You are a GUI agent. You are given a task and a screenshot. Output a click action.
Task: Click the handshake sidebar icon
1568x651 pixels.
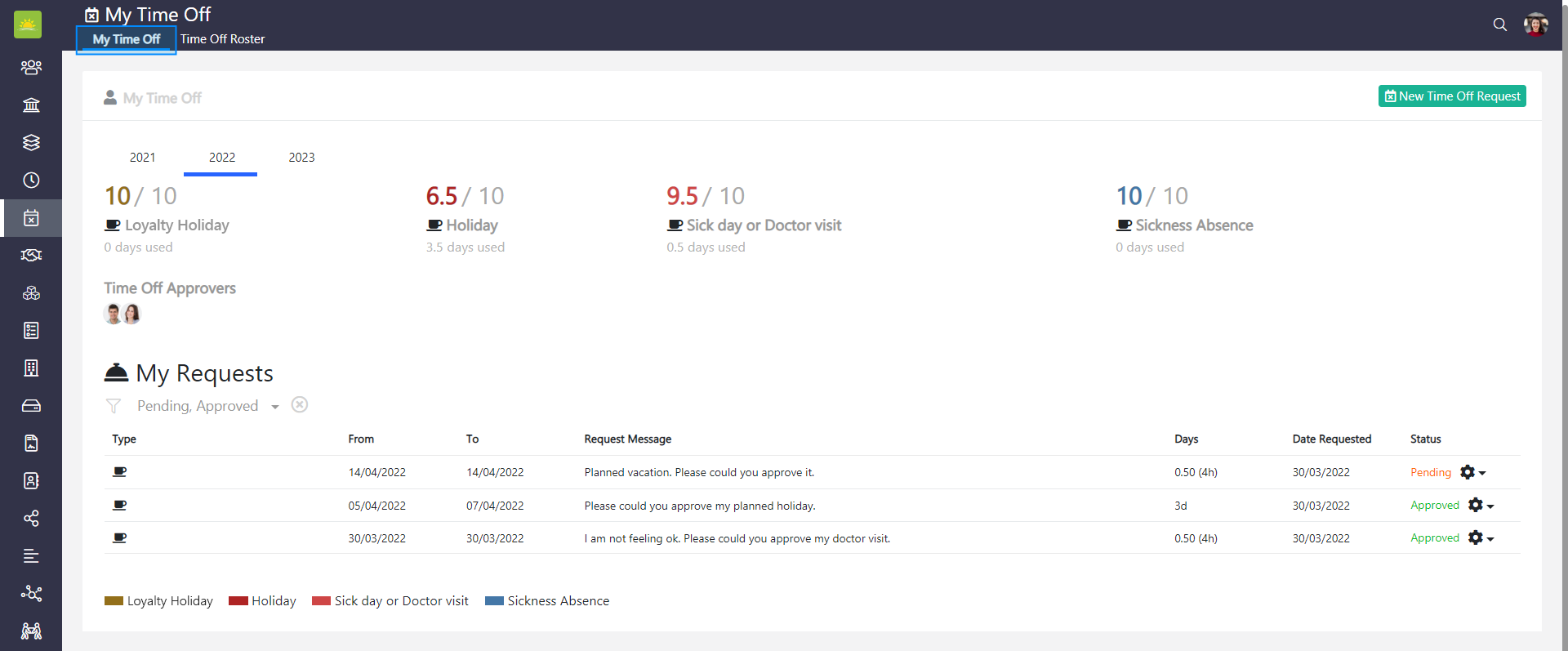coord(31,256)
